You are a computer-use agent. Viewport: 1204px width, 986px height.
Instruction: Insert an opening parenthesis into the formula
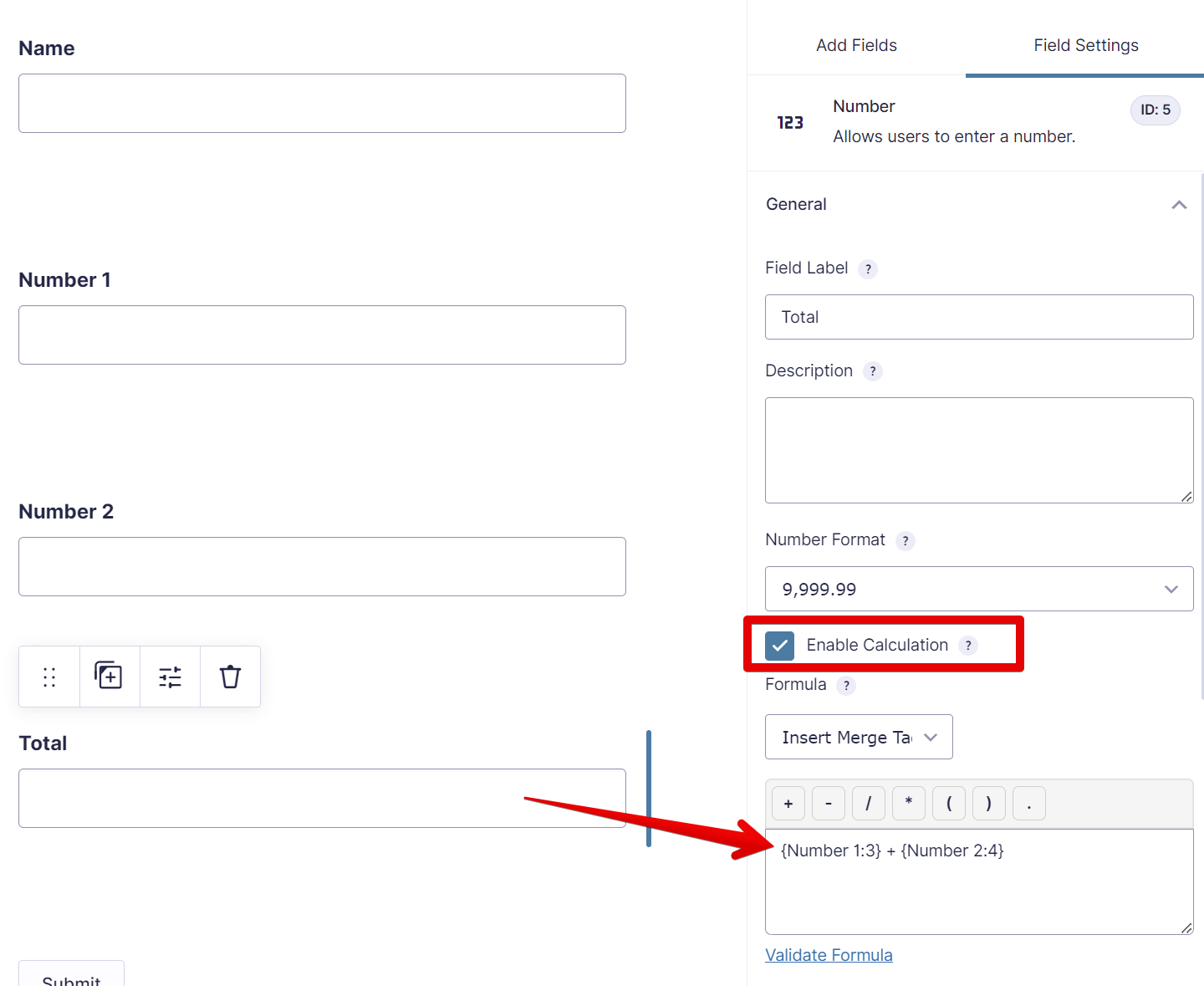[x=949, y=804]
